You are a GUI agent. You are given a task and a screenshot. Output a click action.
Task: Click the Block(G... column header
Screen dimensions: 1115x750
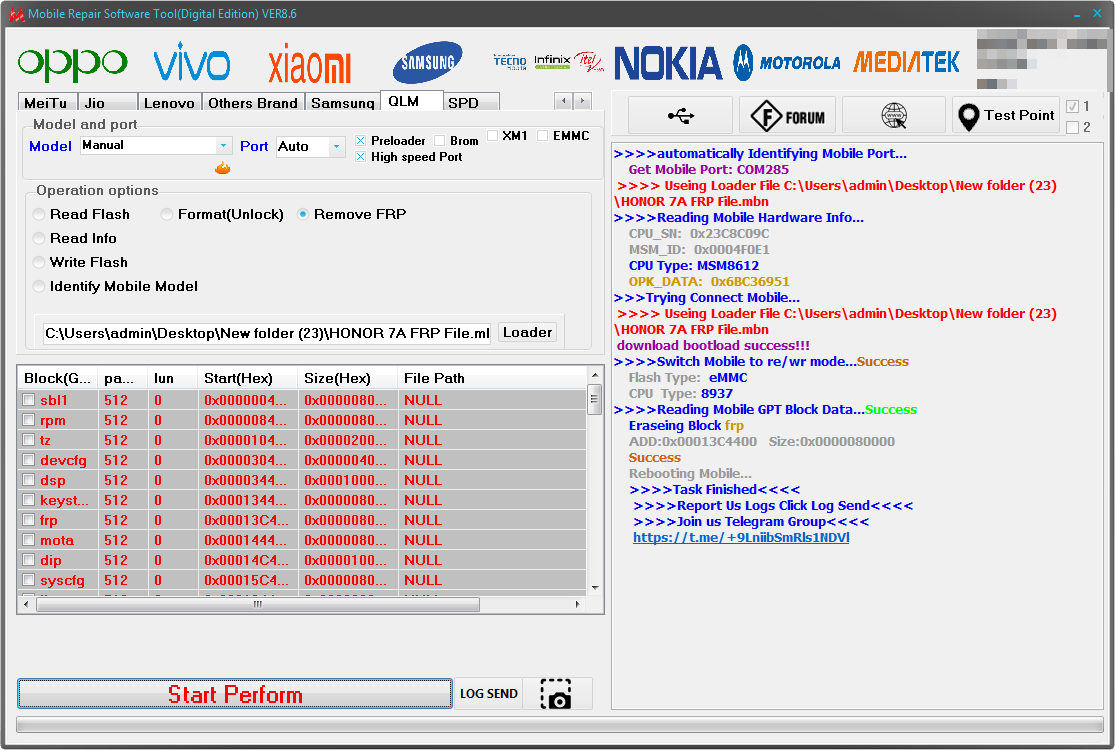57,378
